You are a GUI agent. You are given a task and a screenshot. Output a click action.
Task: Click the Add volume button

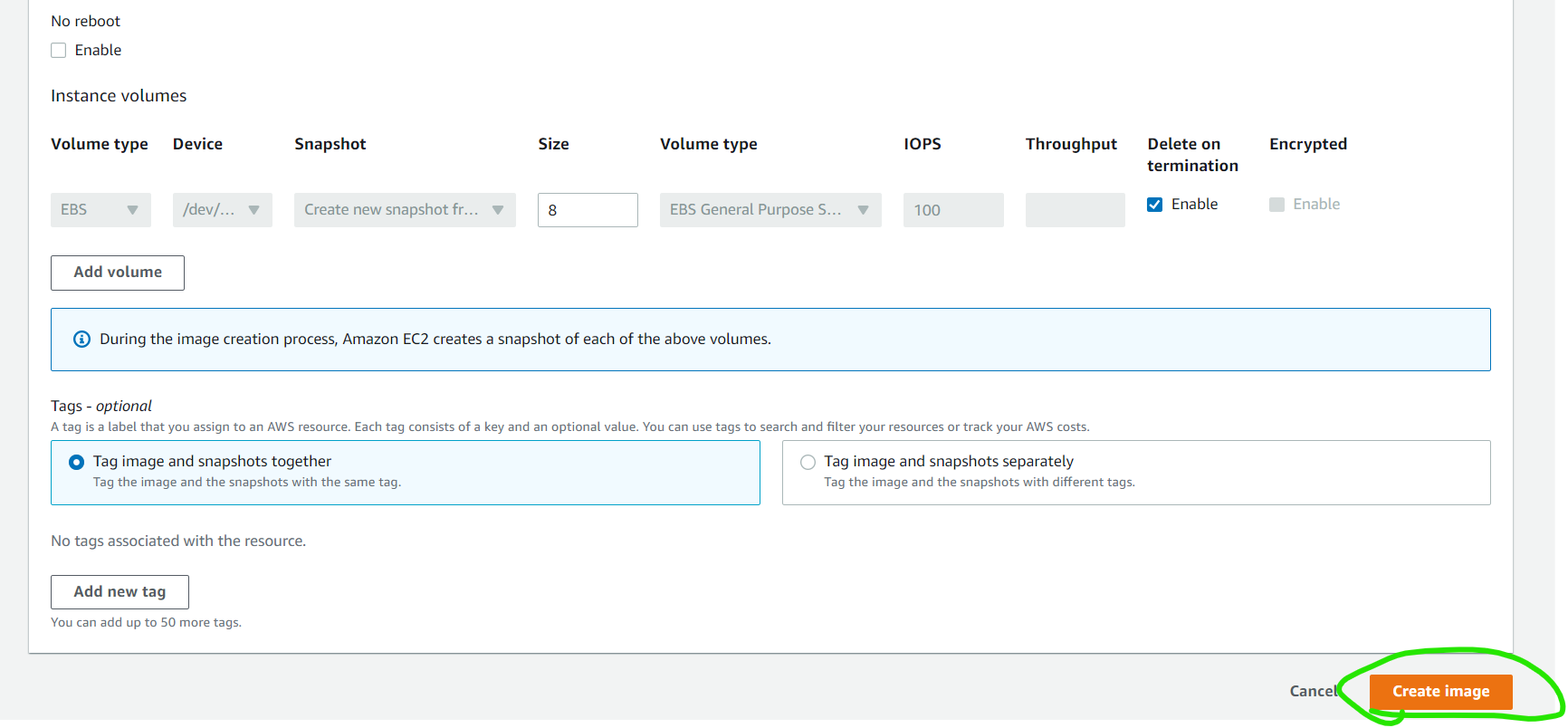tap(118, 273)
